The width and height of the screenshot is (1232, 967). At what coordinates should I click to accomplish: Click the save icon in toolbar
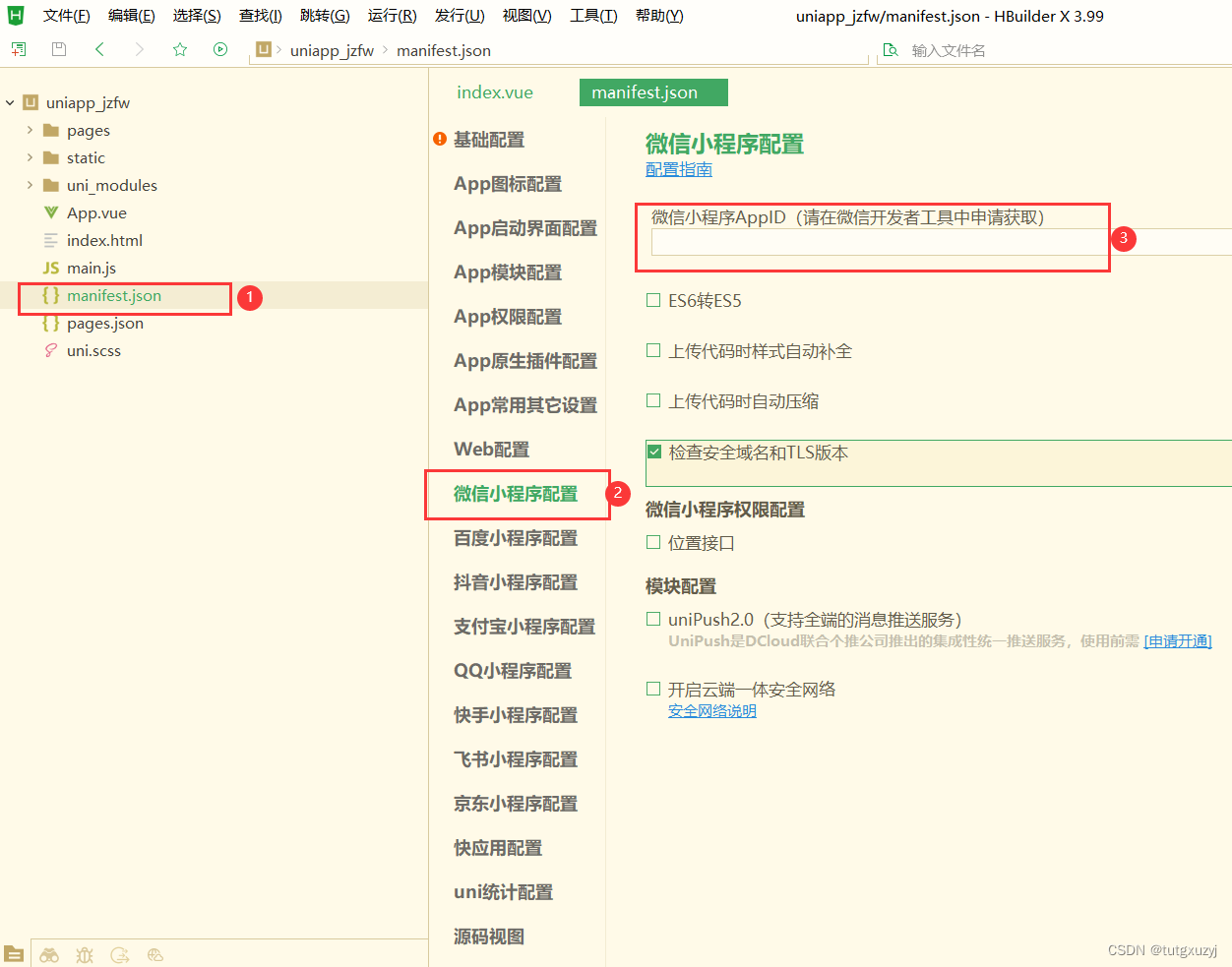coord(58,47)
